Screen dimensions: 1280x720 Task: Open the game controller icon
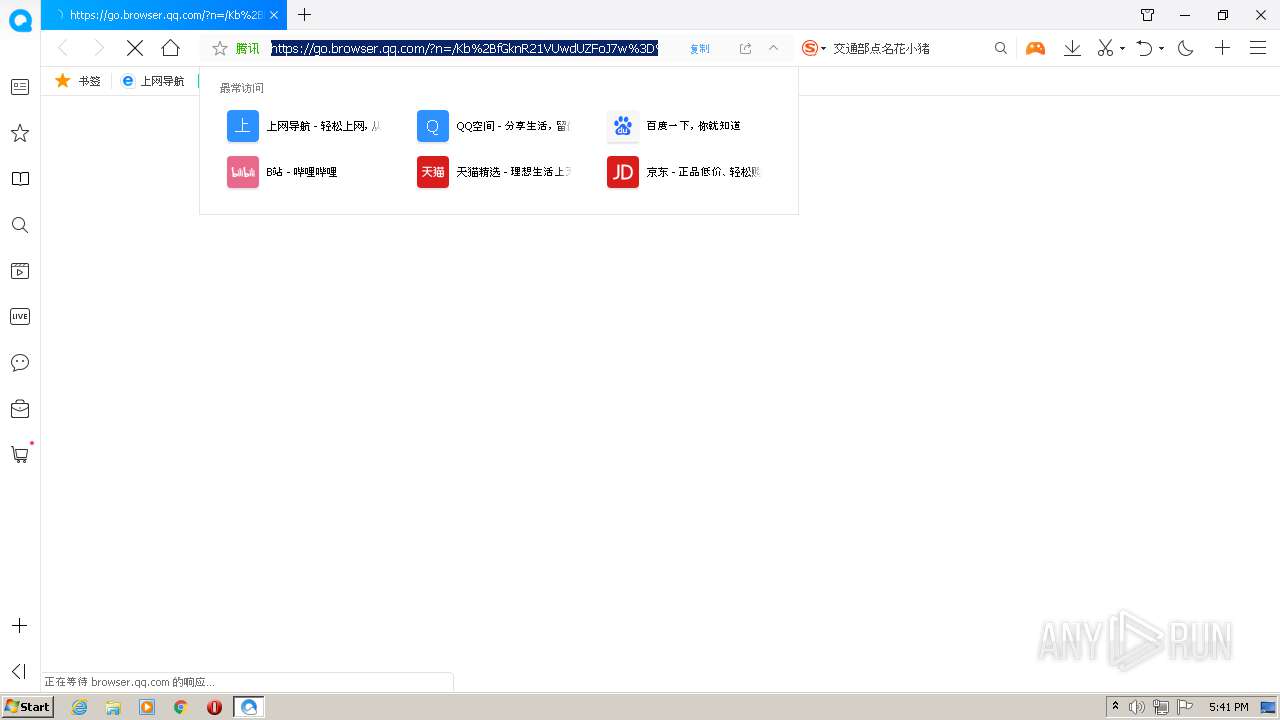tap(1035, 48)
